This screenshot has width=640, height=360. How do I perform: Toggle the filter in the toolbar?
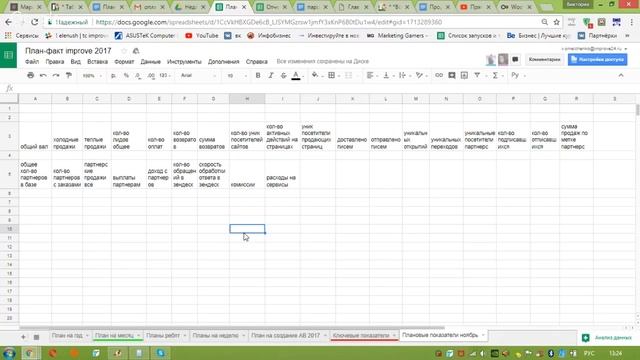tap(477, 76)
